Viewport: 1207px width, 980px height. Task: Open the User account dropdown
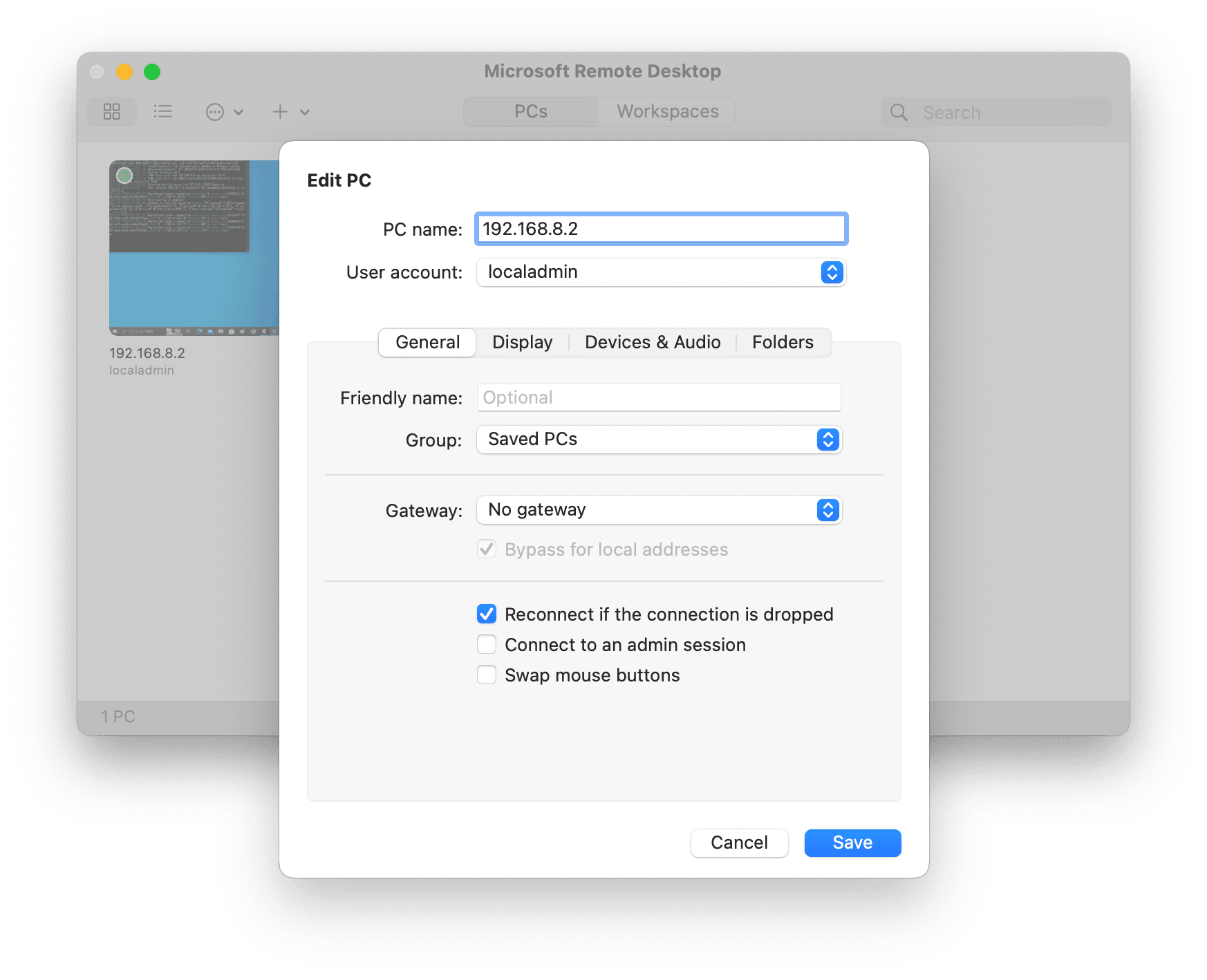[662, 272]
